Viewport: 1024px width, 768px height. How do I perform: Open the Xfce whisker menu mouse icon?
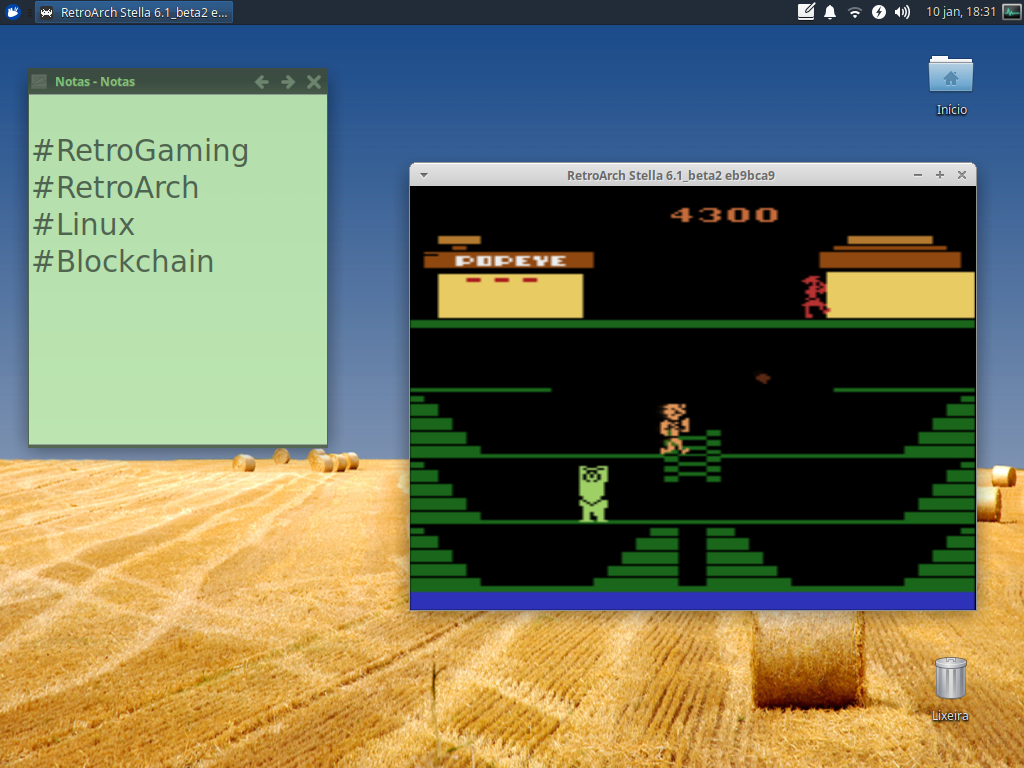[x=12, y=12]
